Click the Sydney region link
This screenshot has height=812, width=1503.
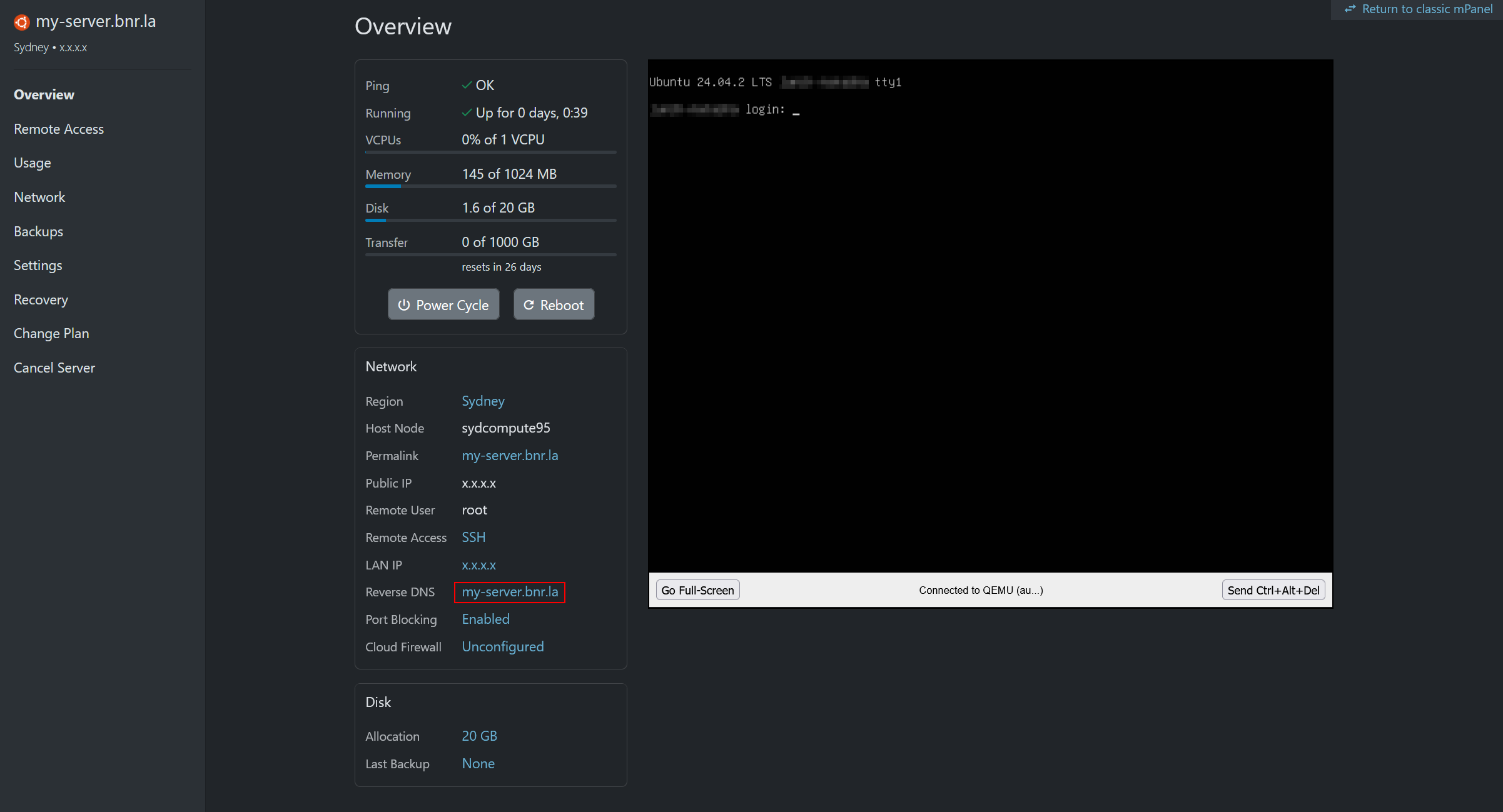(483, 401)
